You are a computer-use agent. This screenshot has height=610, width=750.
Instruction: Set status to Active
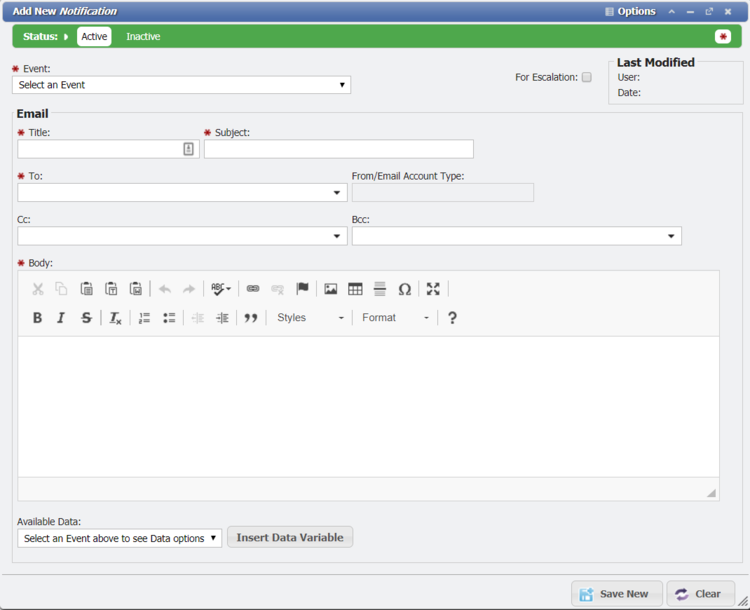coord(94,37)
